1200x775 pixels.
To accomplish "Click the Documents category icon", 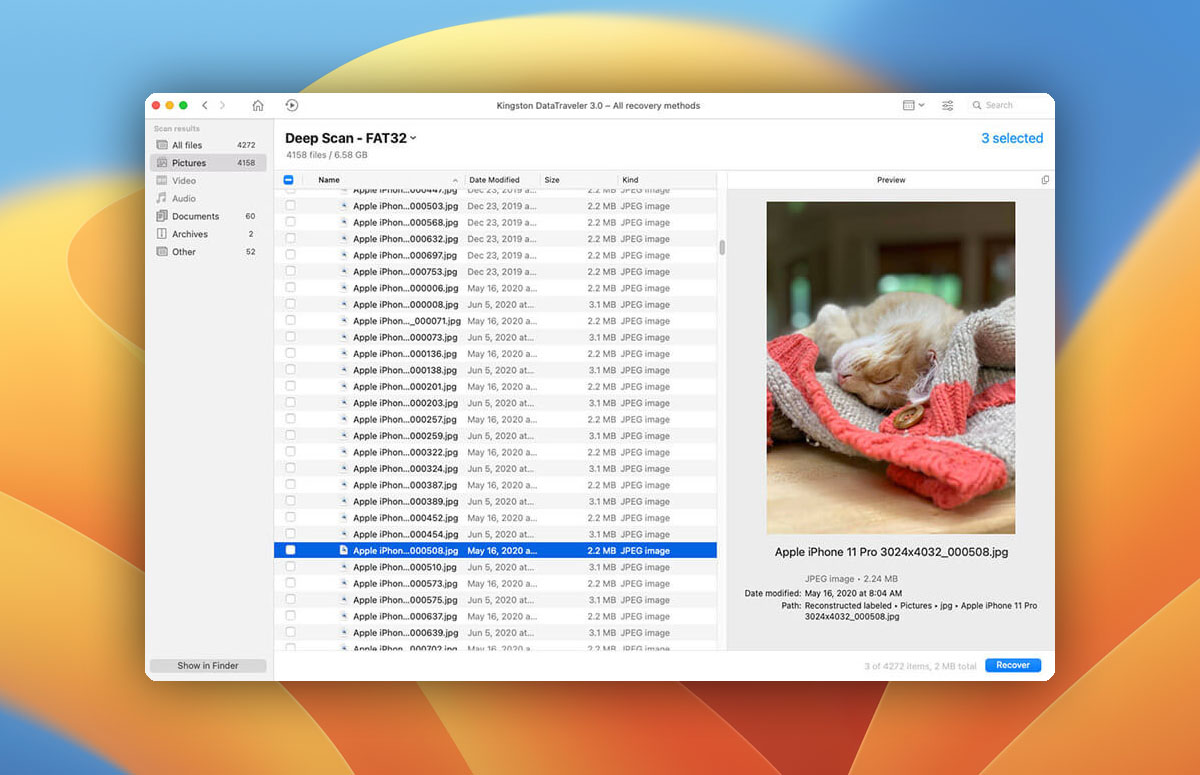I will click(162, 216).
